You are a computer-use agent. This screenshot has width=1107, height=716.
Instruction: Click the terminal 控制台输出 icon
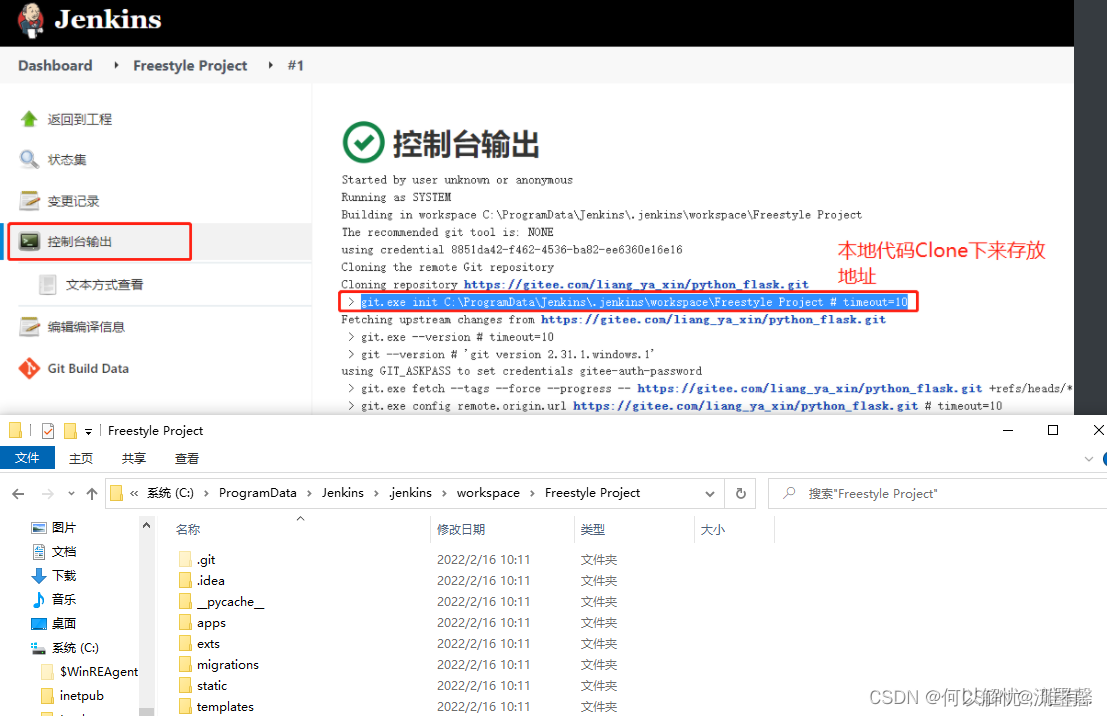[x=29, y=241]
